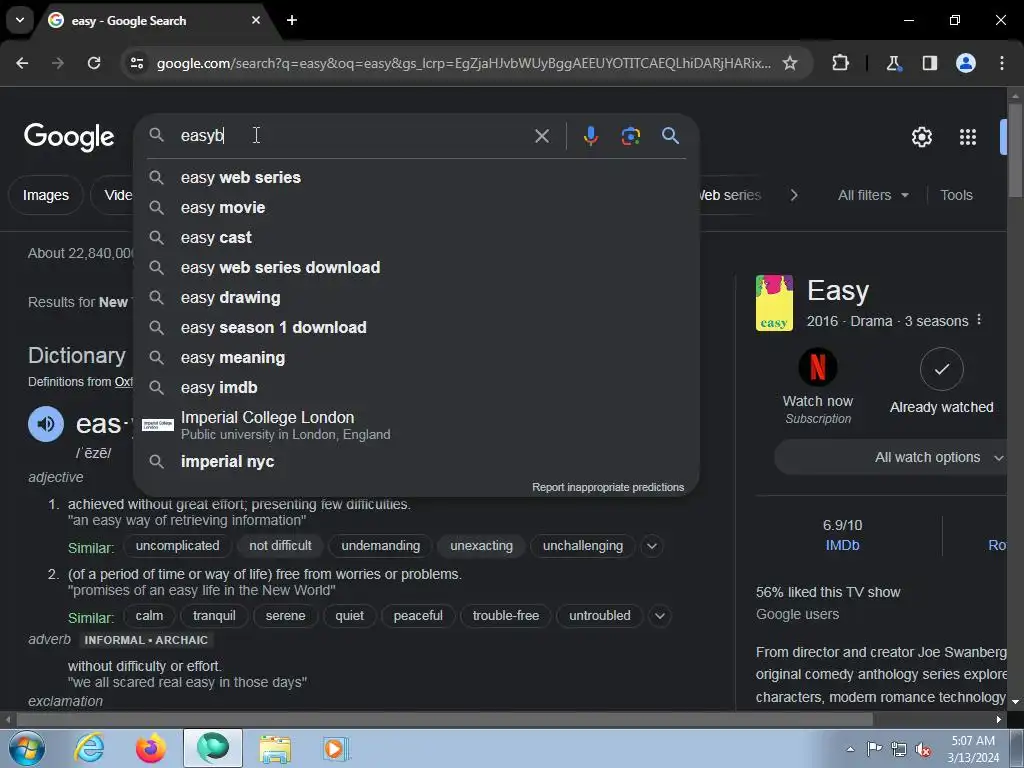The image size is (1024, 768).
Task: Open the Chrome extensions puzzle icon
Action: point(840,63)
